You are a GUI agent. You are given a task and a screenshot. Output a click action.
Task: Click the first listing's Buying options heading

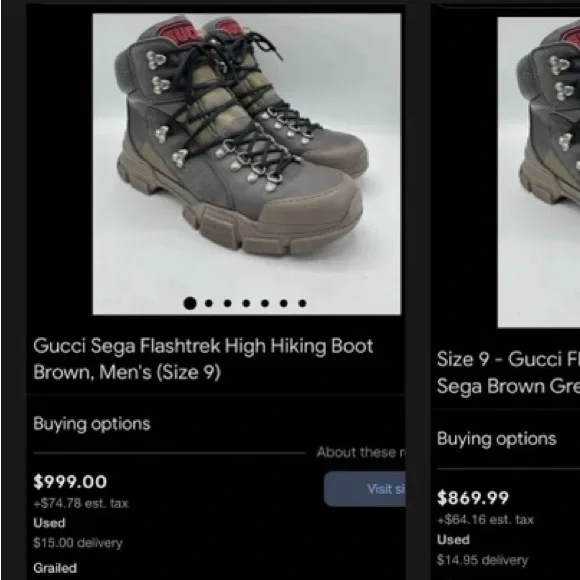click(92, 424)
